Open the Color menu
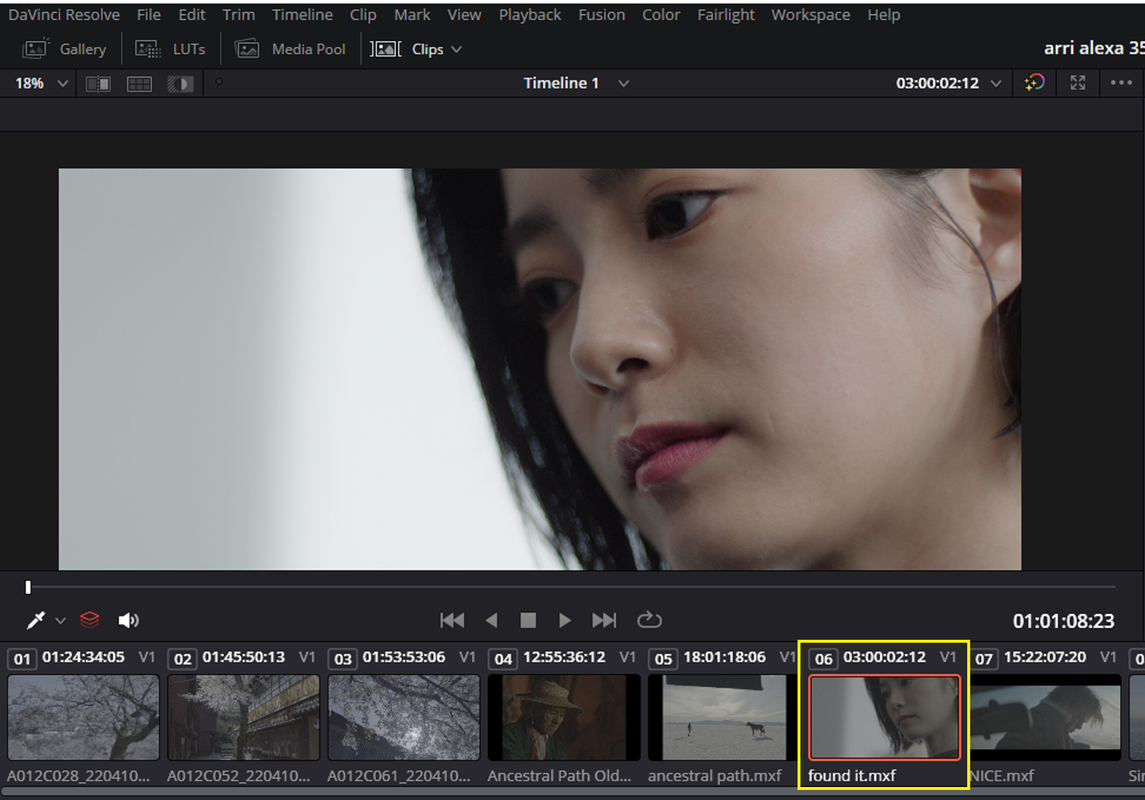1145x800 pixels. (x=661, y=15)
